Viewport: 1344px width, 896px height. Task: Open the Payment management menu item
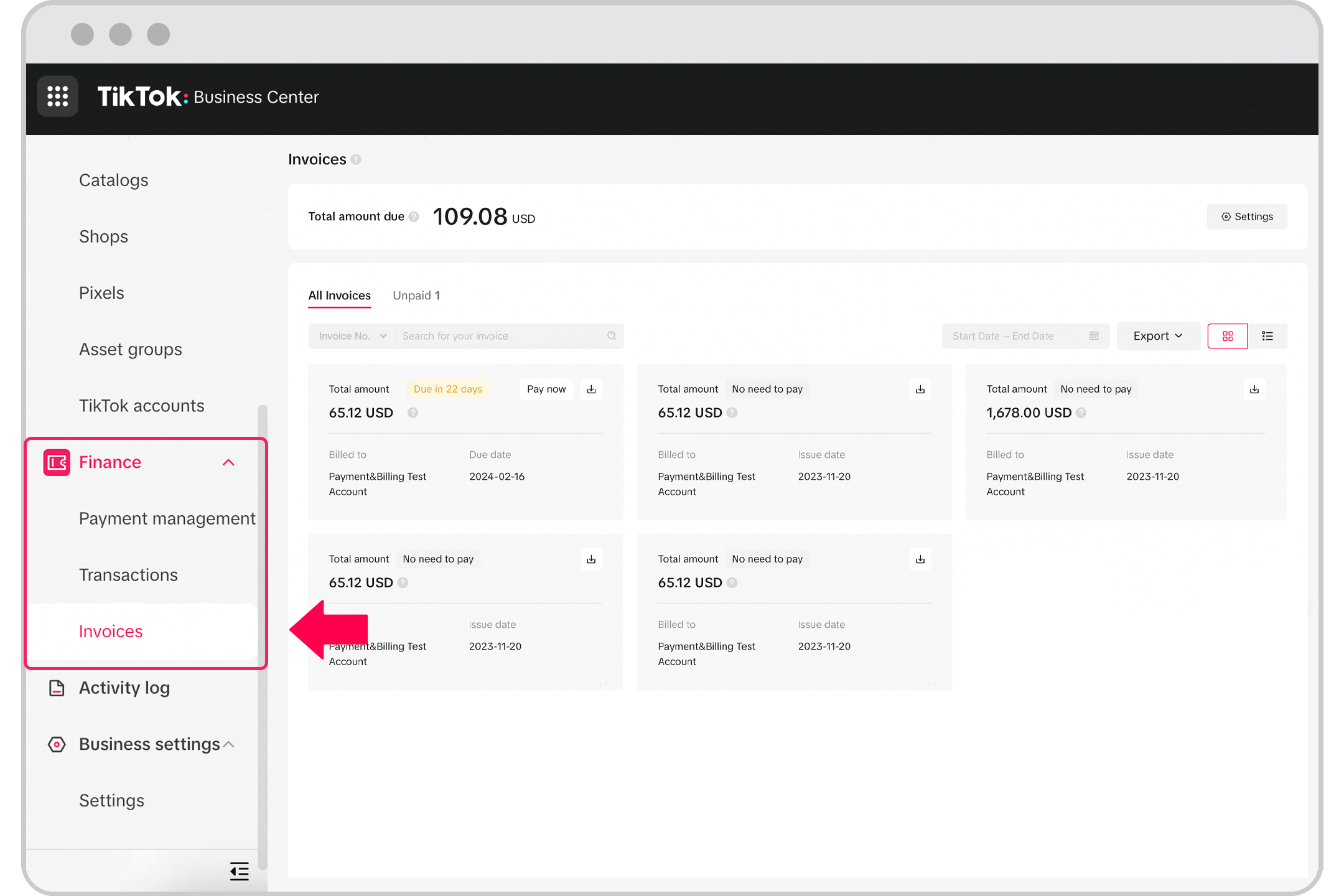point(167,518)
